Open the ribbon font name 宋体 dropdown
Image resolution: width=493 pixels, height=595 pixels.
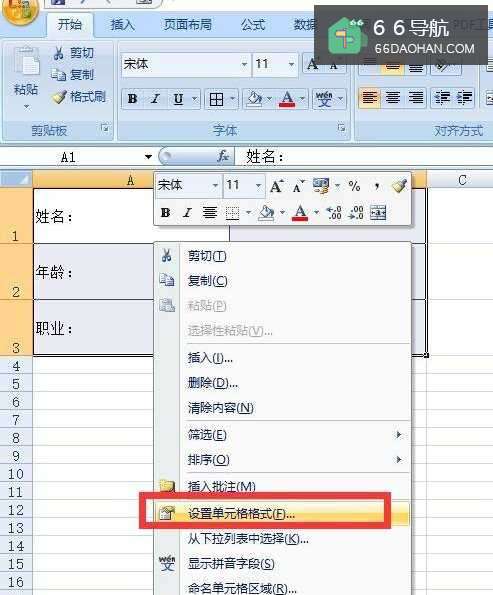tap(244, 65)
